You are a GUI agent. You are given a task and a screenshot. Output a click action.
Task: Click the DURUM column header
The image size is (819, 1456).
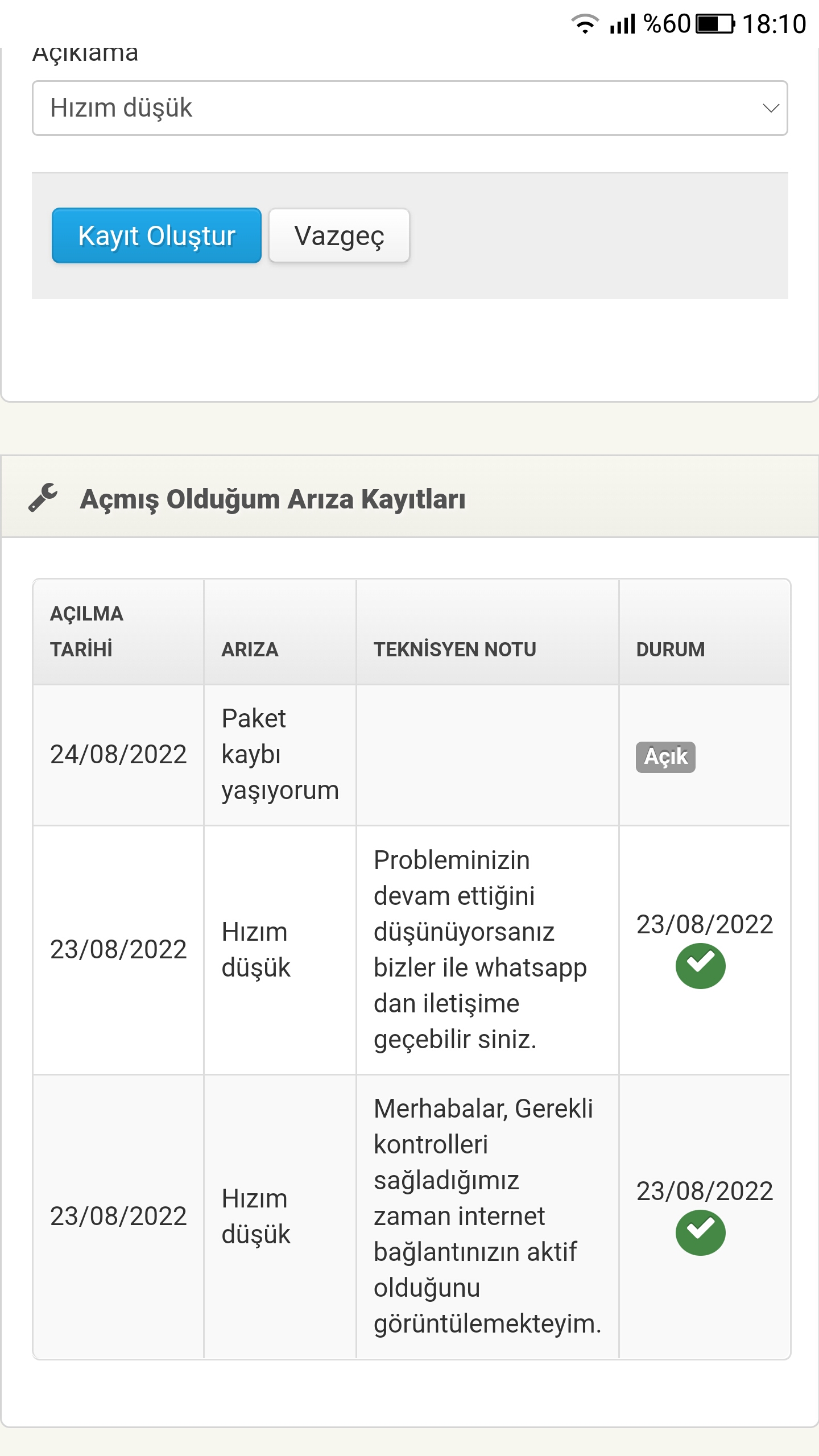point(671,649)
